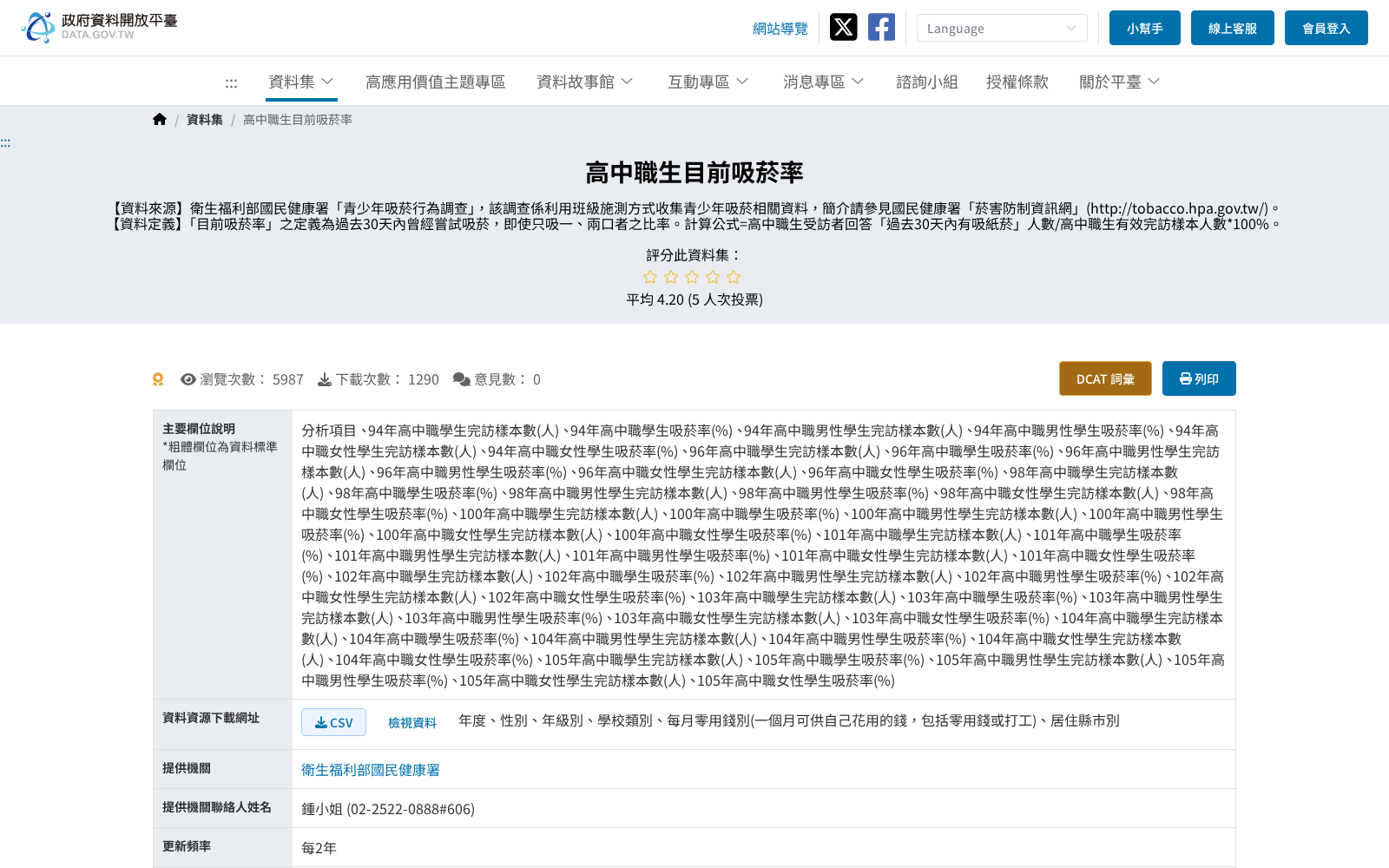Click the left-edge ::: accesskey anchor

coord(5,142)
